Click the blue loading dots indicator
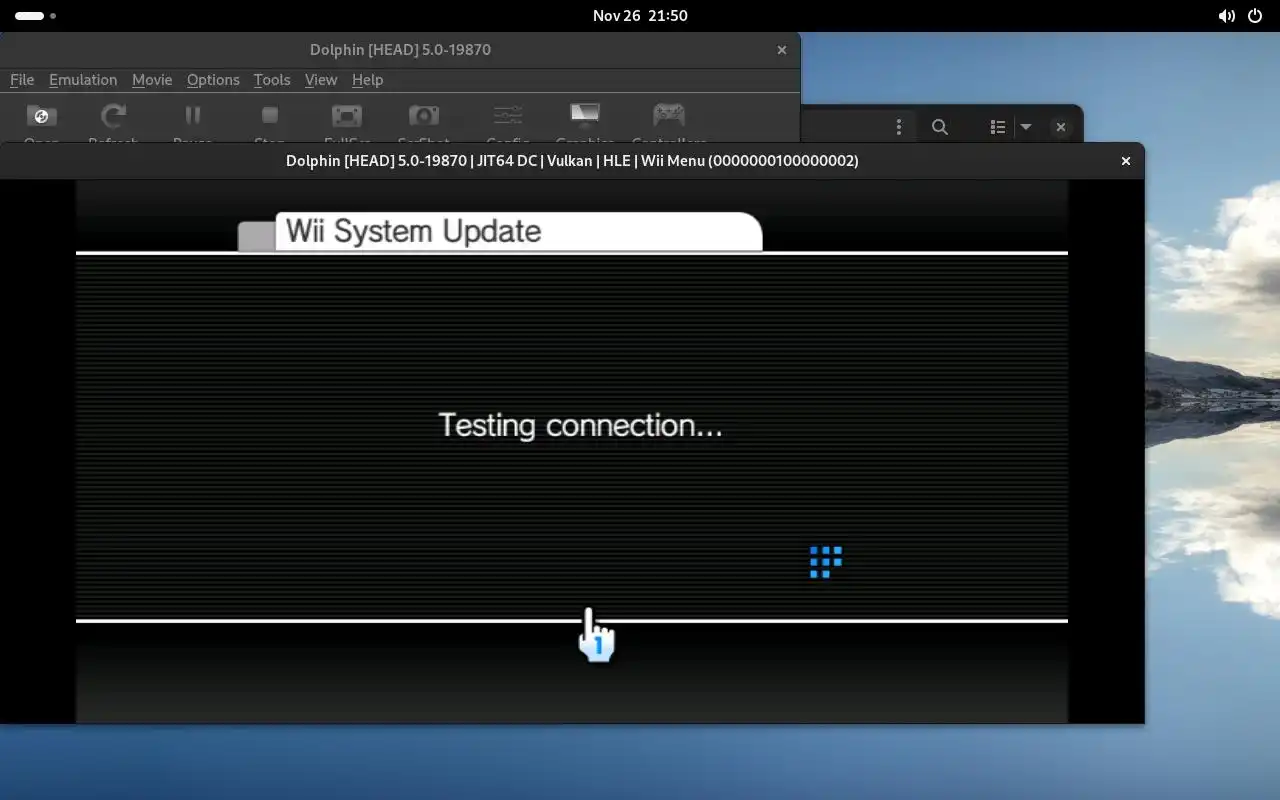The width and height of the screenshot is (1280, 800). coord(826,562)
